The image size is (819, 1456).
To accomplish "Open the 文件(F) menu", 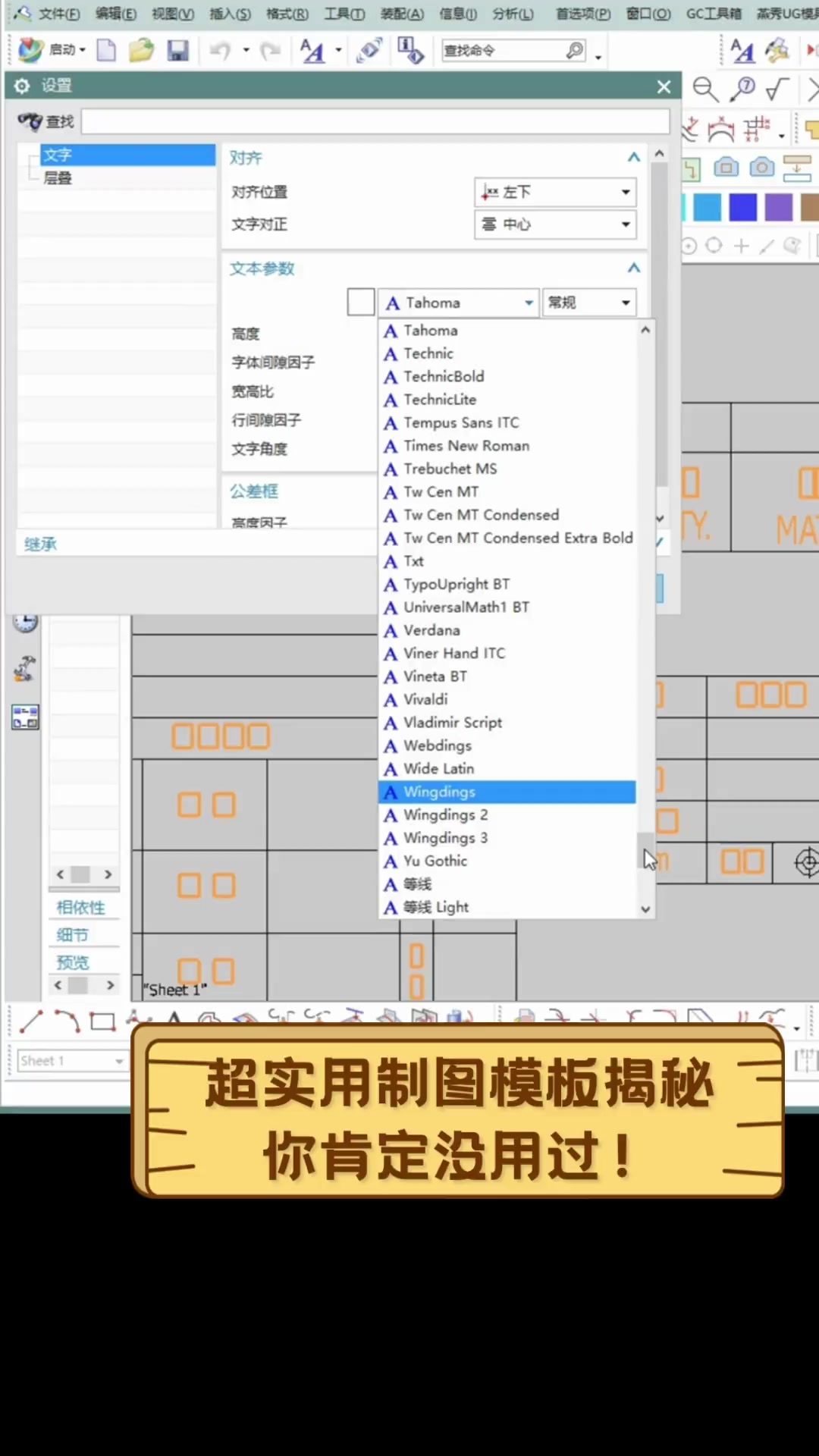I will 58,14.
